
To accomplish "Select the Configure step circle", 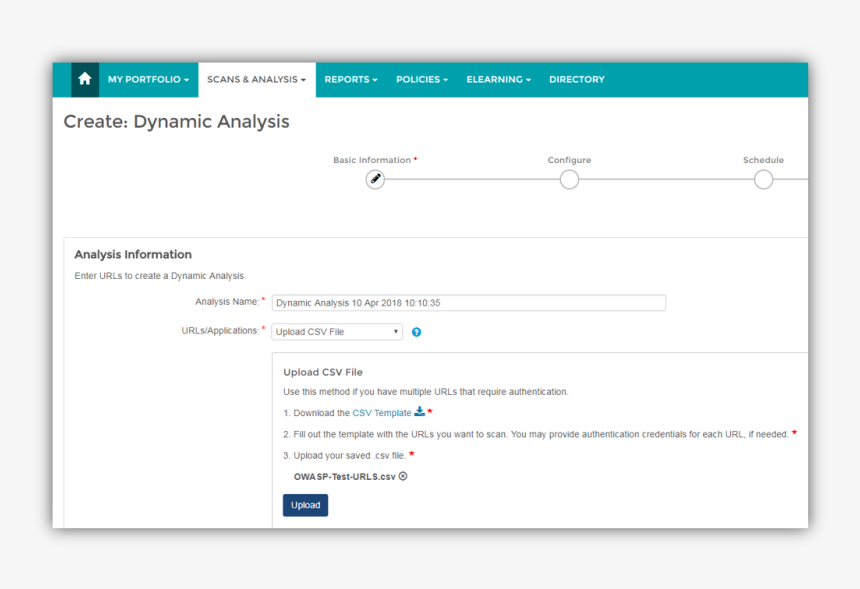I will [569, 179].
